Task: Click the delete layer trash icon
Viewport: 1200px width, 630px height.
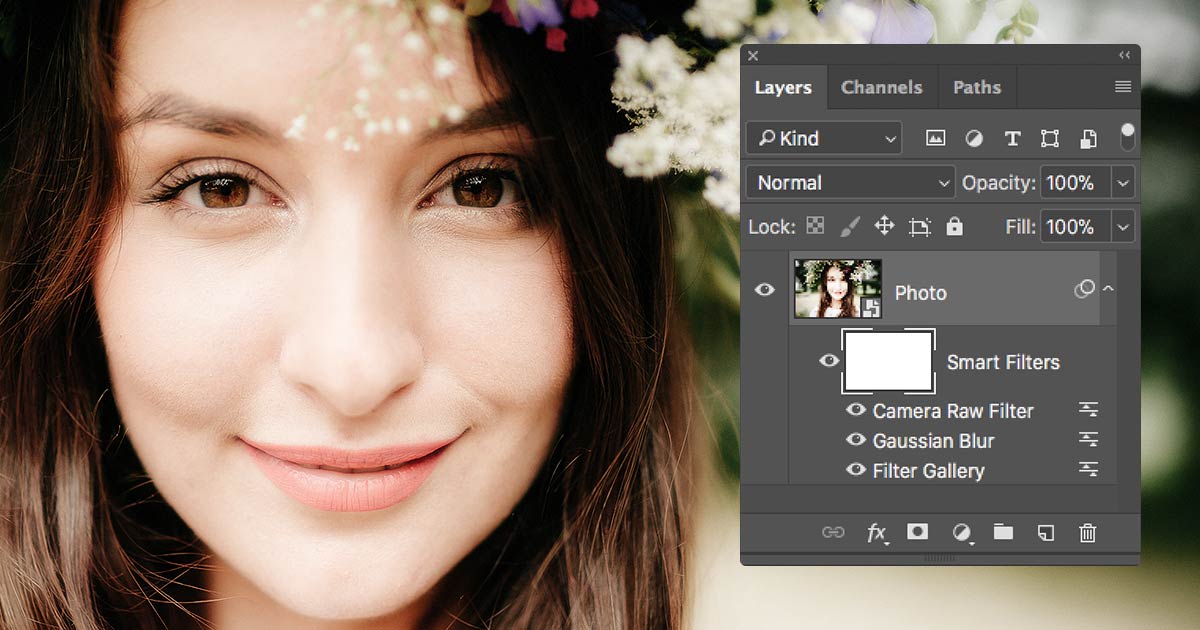Action: click(x=1088, y=533)
